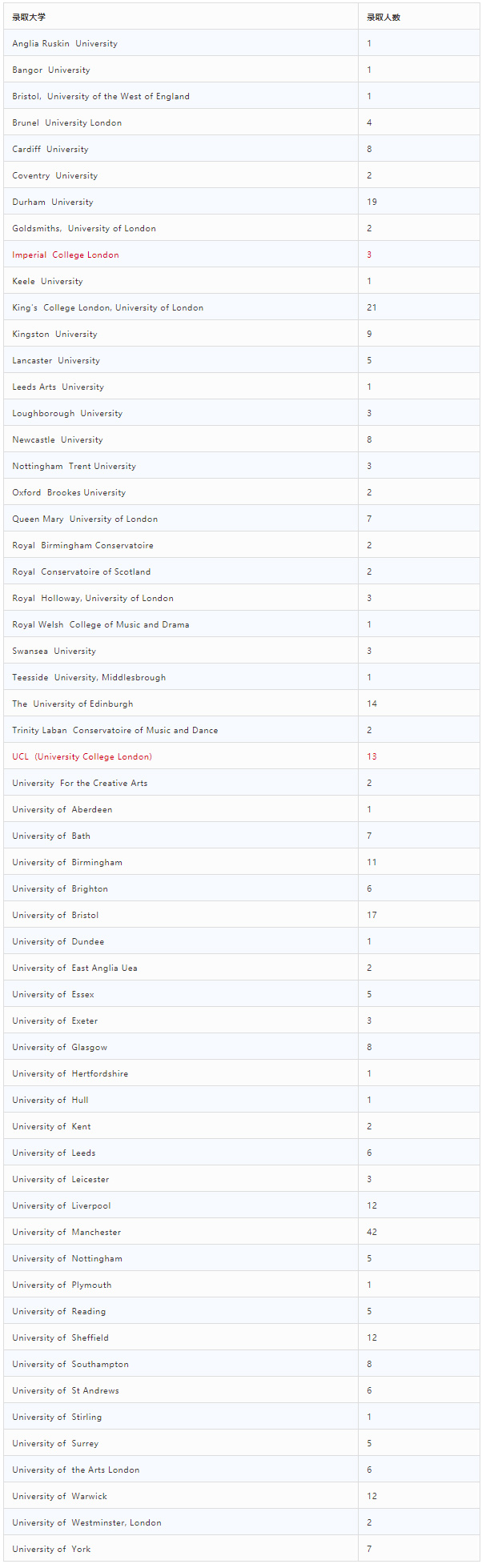Click University of Brighton
The width and height of the screenshot is (482, 1568).
point(60,888)
